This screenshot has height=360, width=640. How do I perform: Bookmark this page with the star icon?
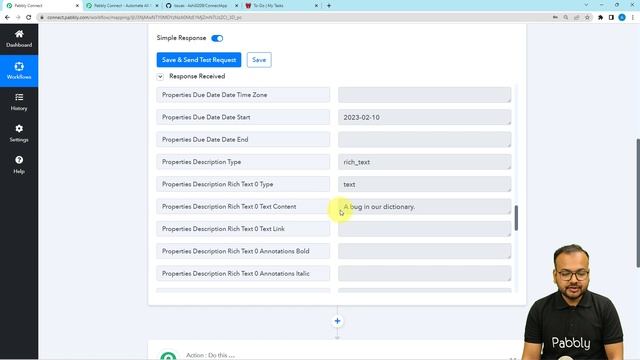coord(587,17)
